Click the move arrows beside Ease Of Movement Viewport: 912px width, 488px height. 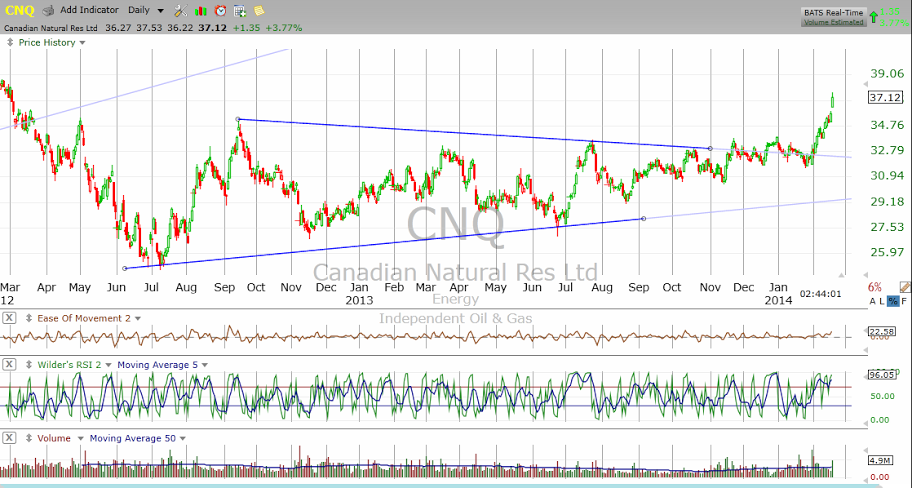(x=28, y=318)
